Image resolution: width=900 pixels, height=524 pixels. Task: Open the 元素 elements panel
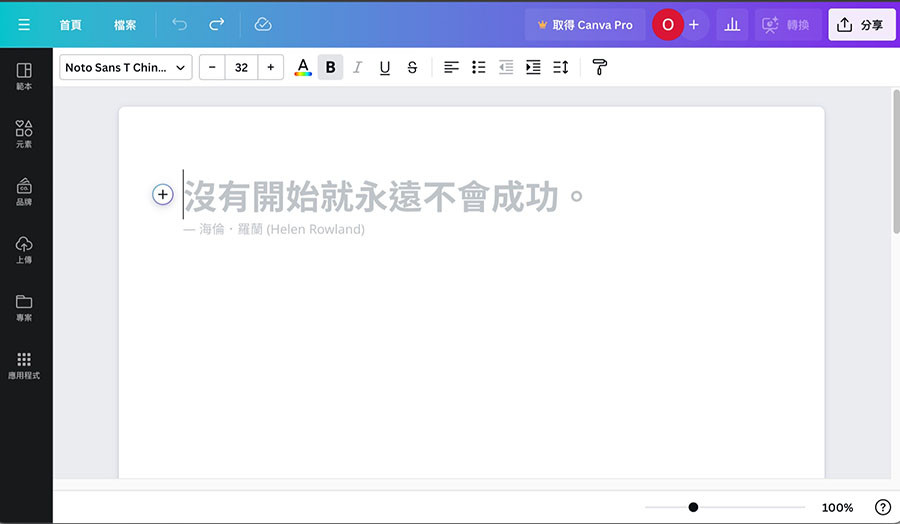click(x=24, y=134)
